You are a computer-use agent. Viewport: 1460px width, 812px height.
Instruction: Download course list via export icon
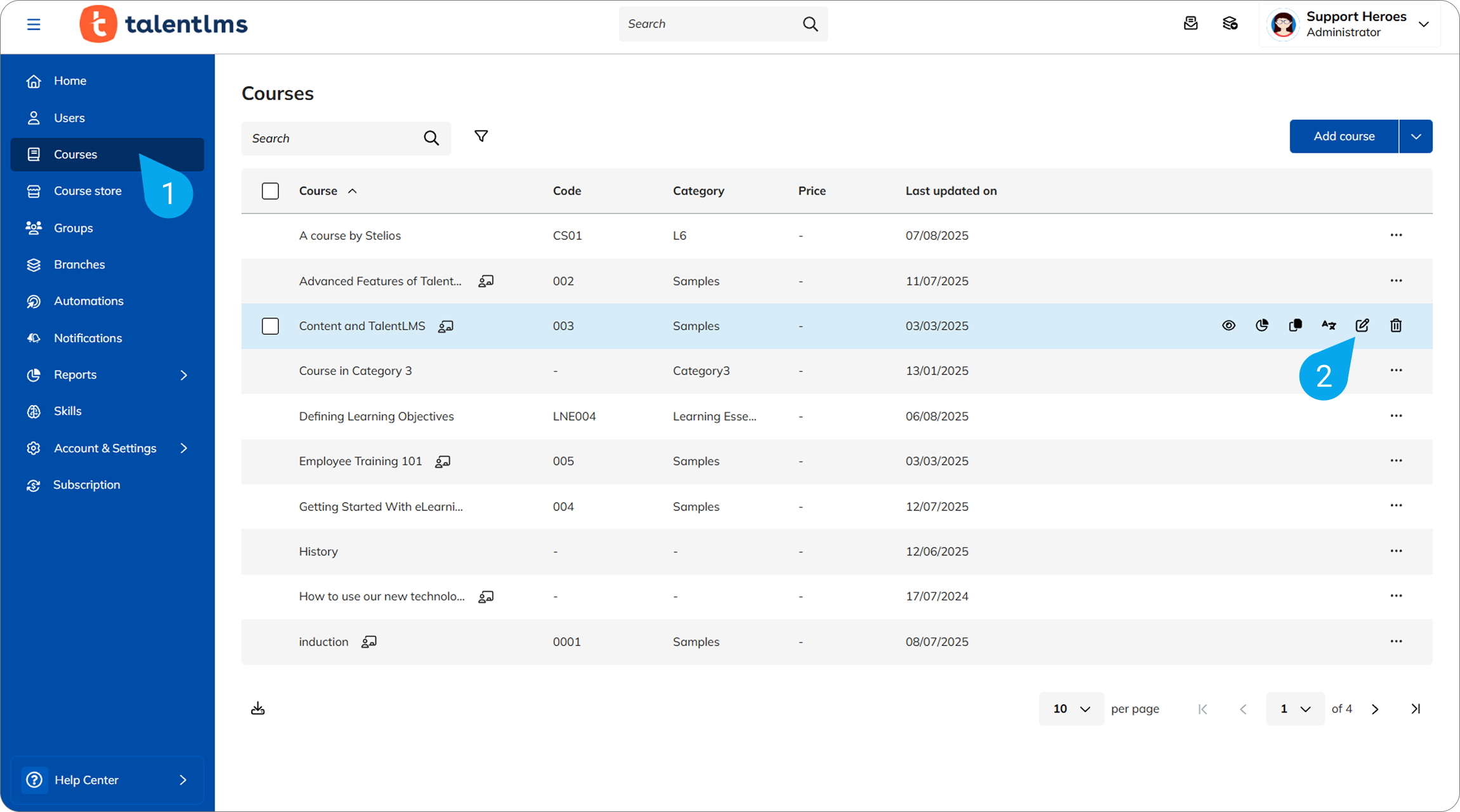257,708
